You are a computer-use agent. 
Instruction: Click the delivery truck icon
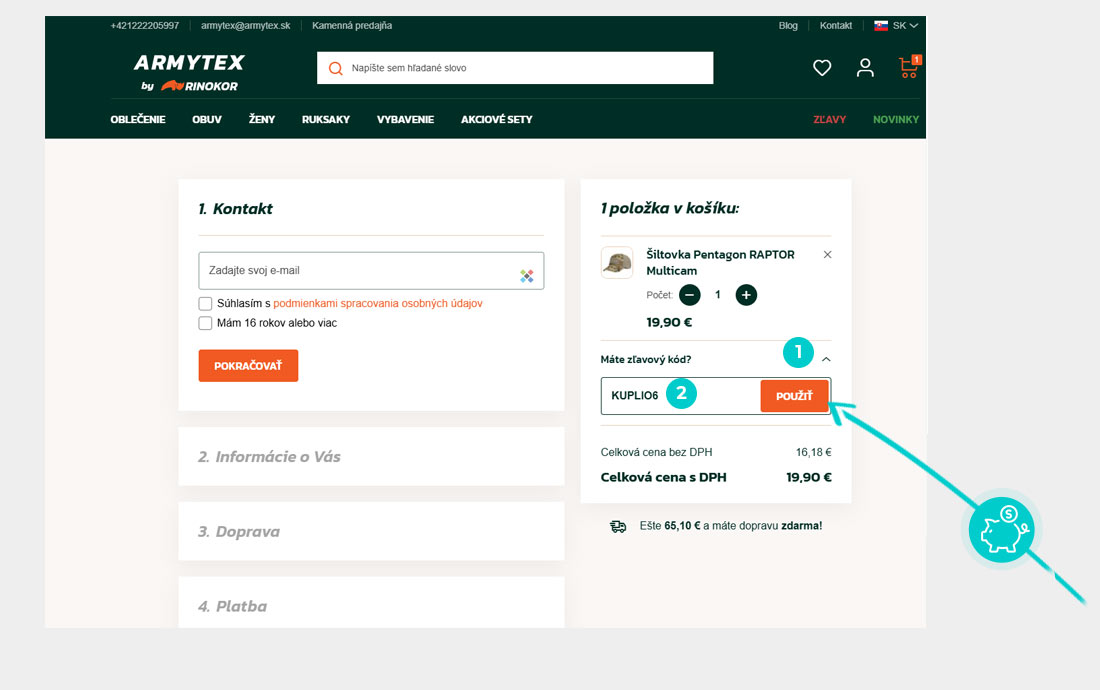(618, 526)
